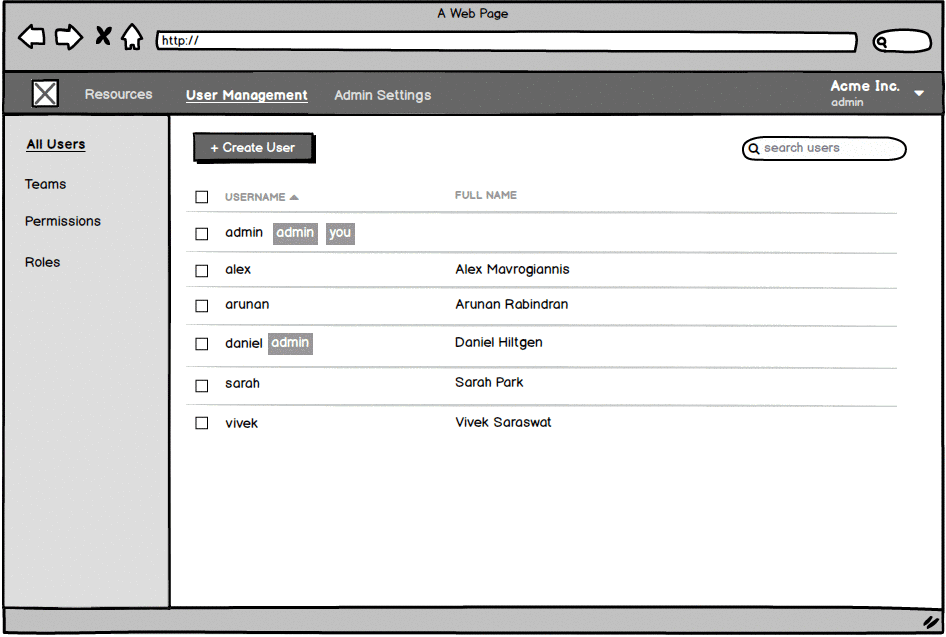Click the search users field

824,148
